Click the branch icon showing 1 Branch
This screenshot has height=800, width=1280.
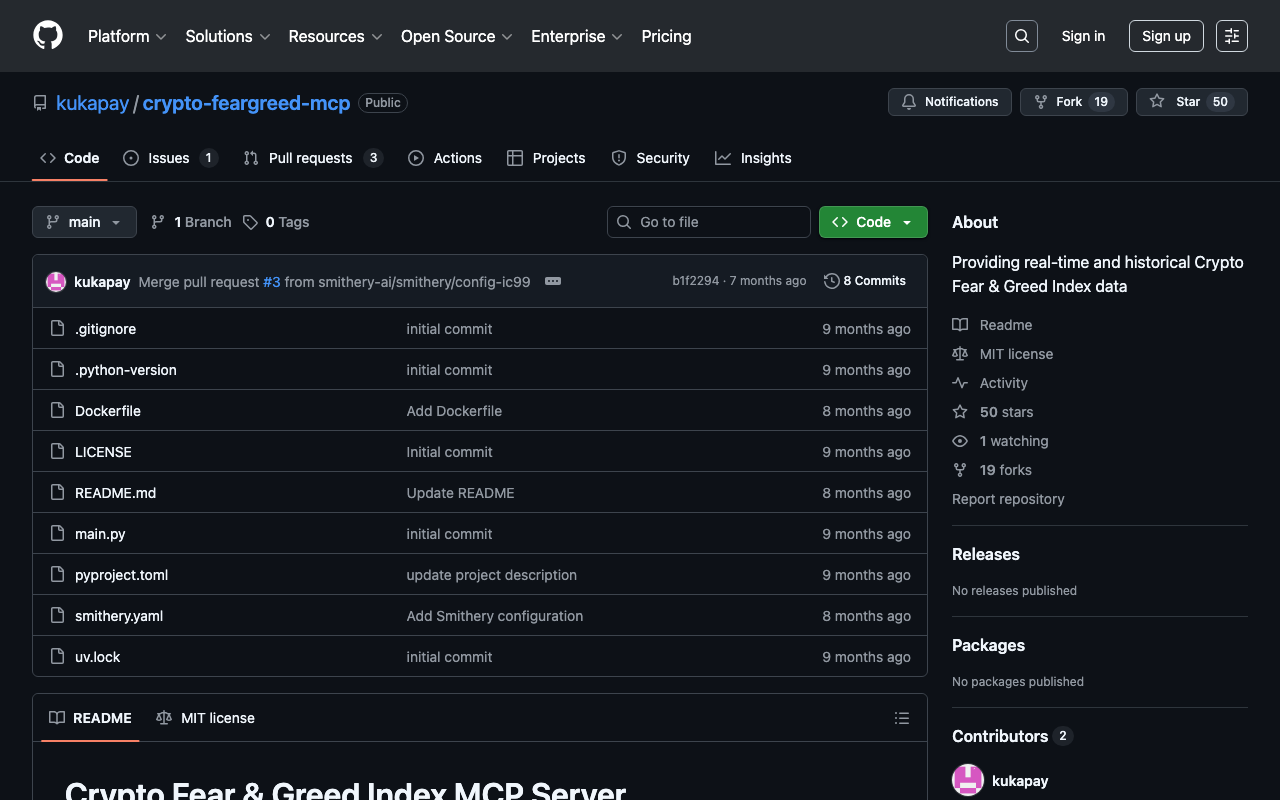click(158, 222)
